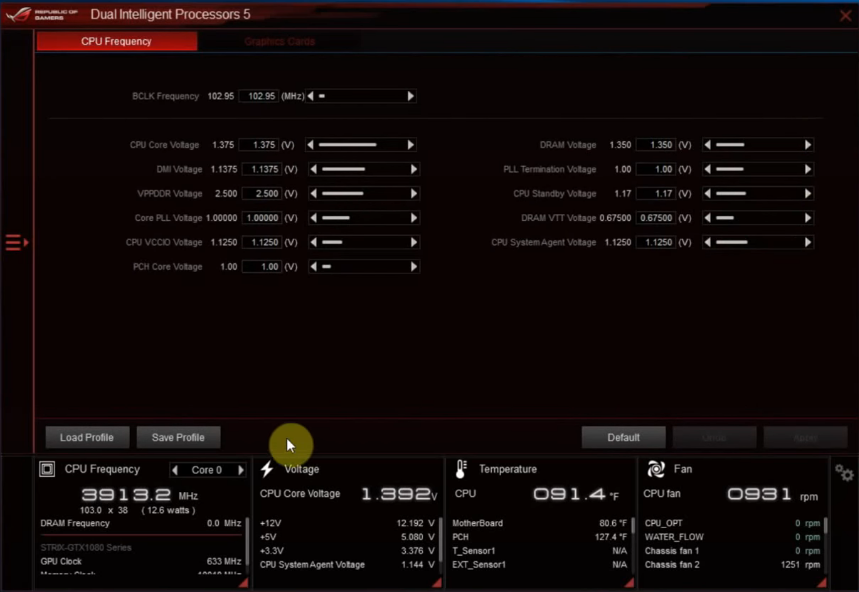
Task: Decrease BCLK Frequency with left arrow
Action: click(x=311, y=96)
